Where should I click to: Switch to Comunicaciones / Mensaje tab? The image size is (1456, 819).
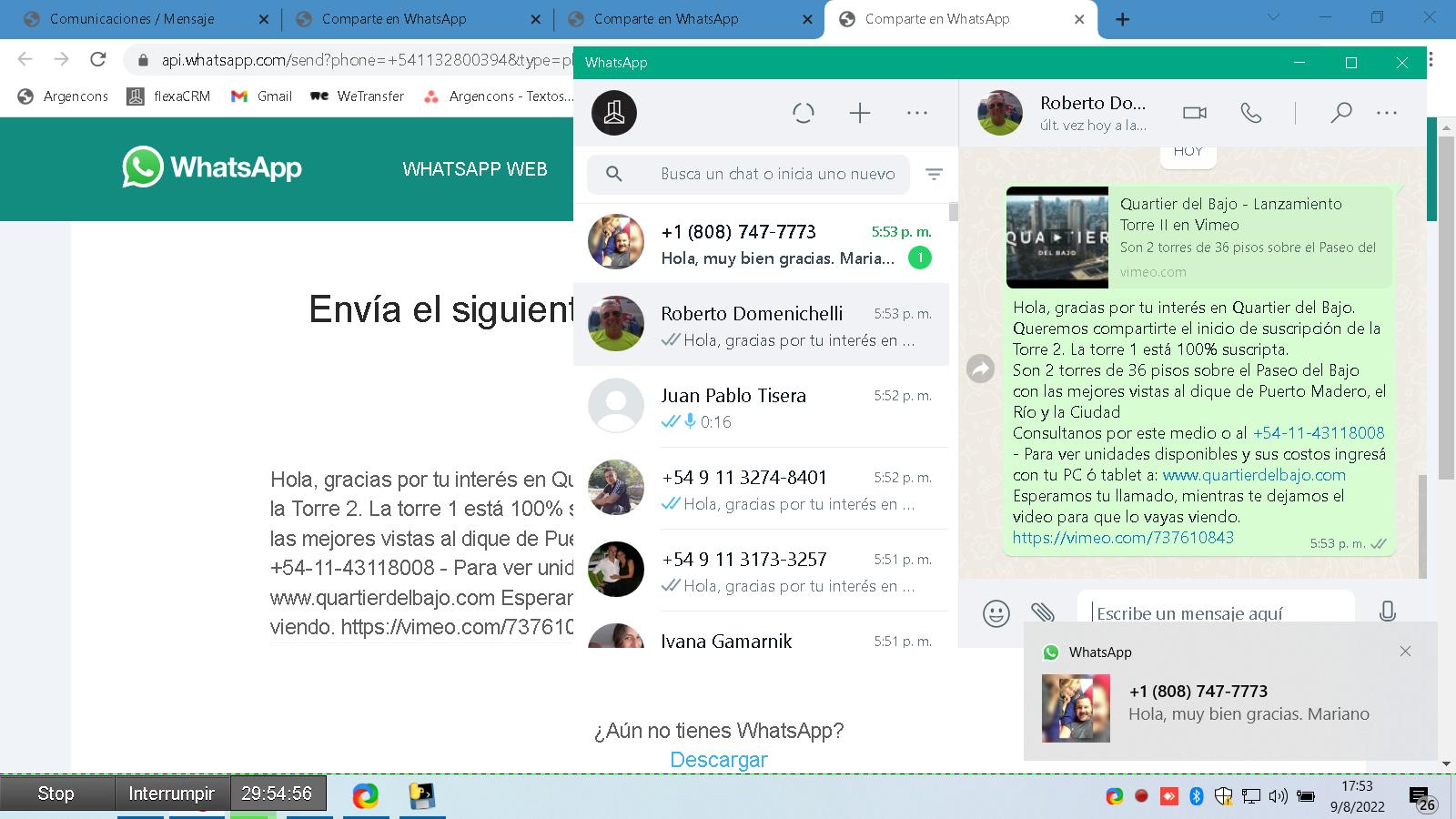pos(132,19)
